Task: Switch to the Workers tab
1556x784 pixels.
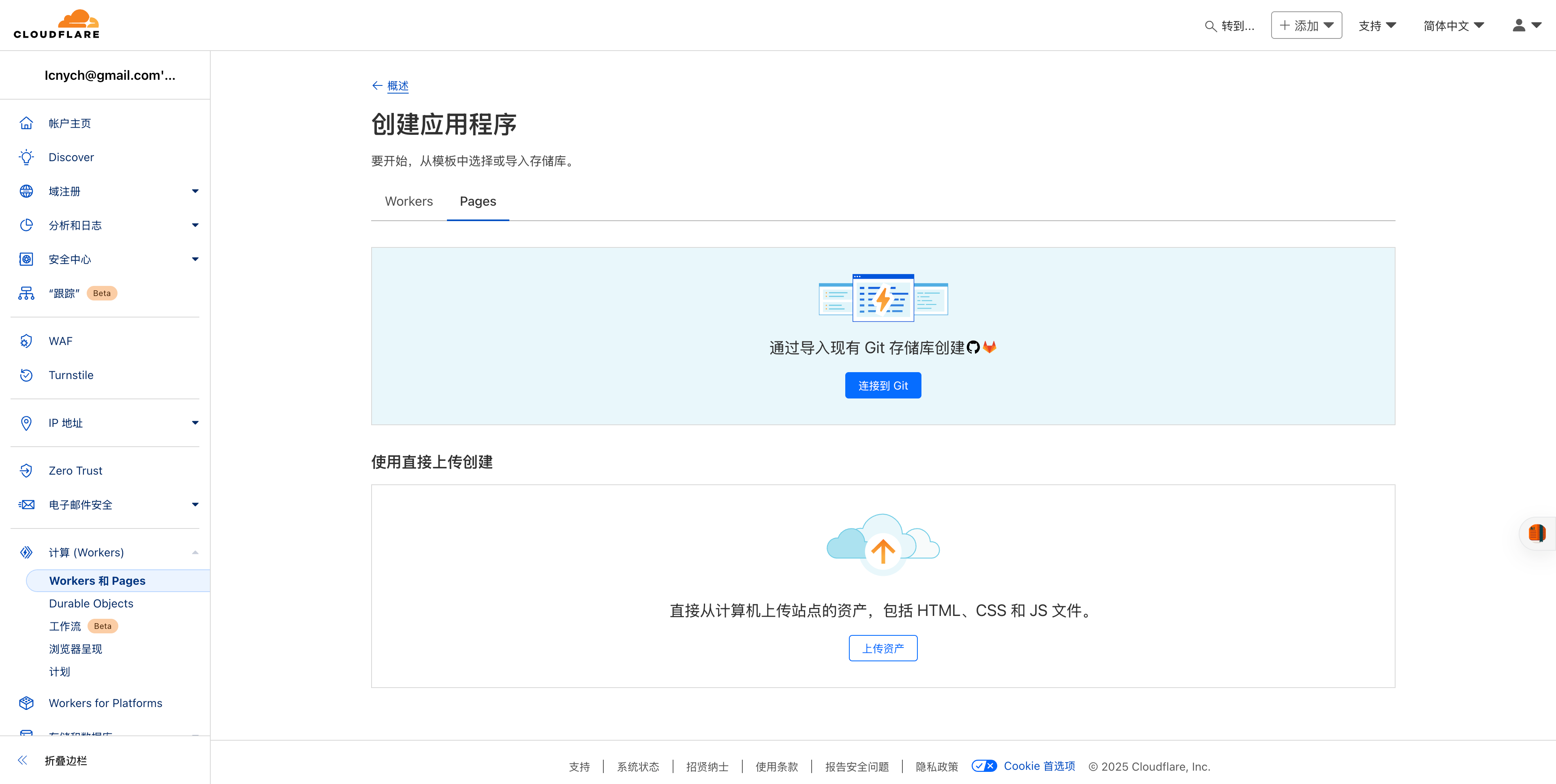Action: tap(409, 202)
